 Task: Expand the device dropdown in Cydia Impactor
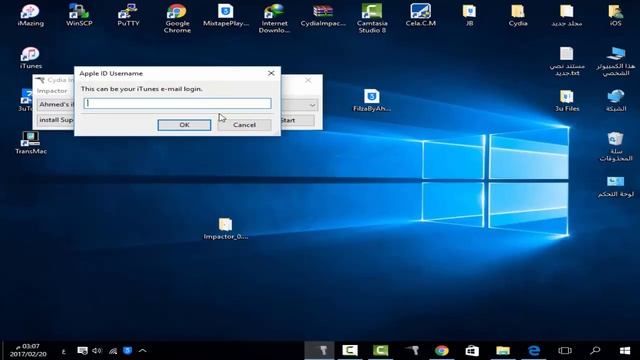[x=312, y=105]
